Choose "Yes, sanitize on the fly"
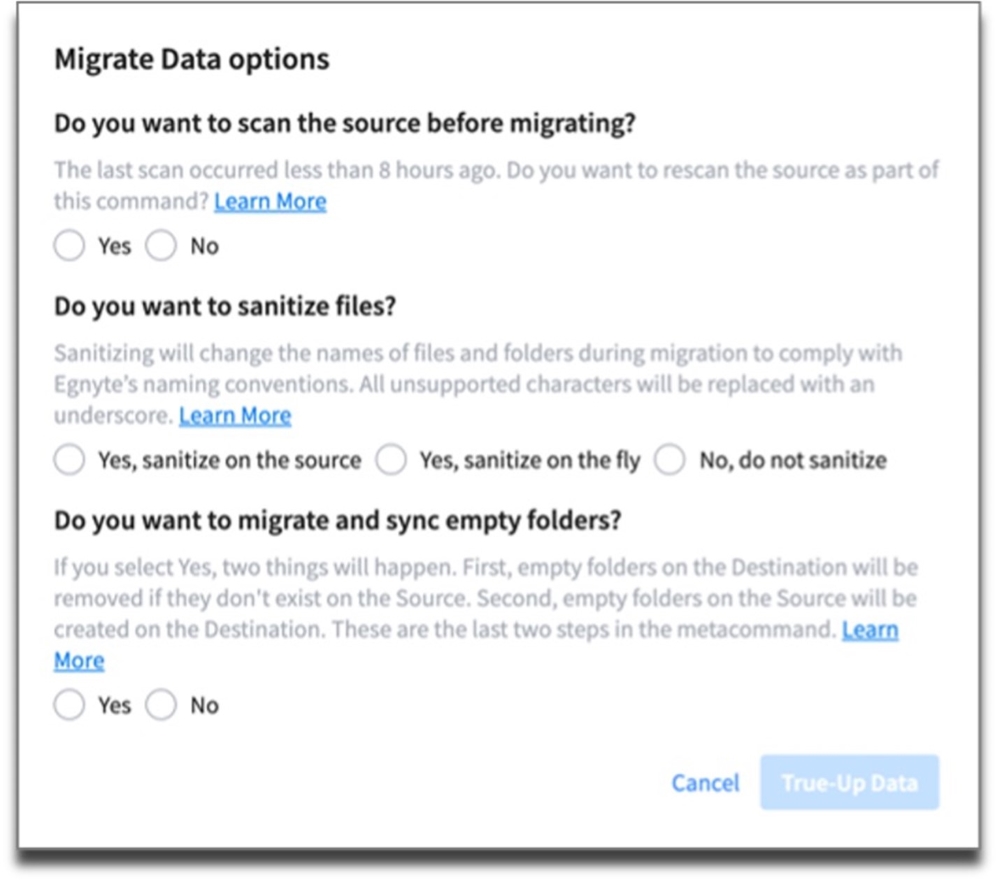Screen dimensions: 1000x885 pos(390,460)
